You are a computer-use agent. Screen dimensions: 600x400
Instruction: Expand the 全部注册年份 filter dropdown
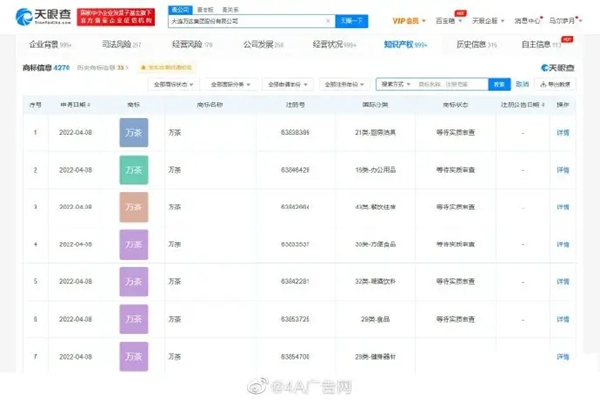point(344,84)
